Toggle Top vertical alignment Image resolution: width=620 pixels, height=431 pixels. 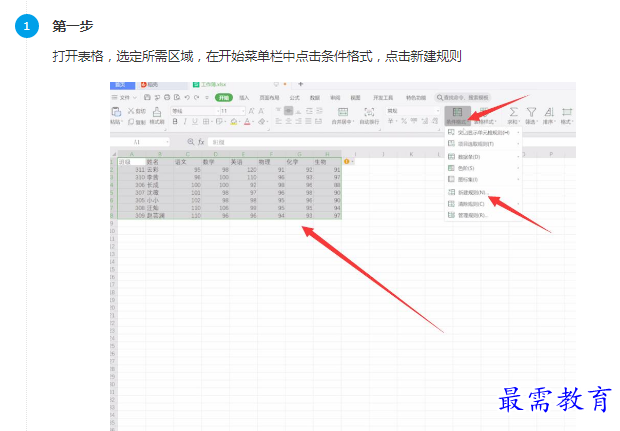pos(279,111)
